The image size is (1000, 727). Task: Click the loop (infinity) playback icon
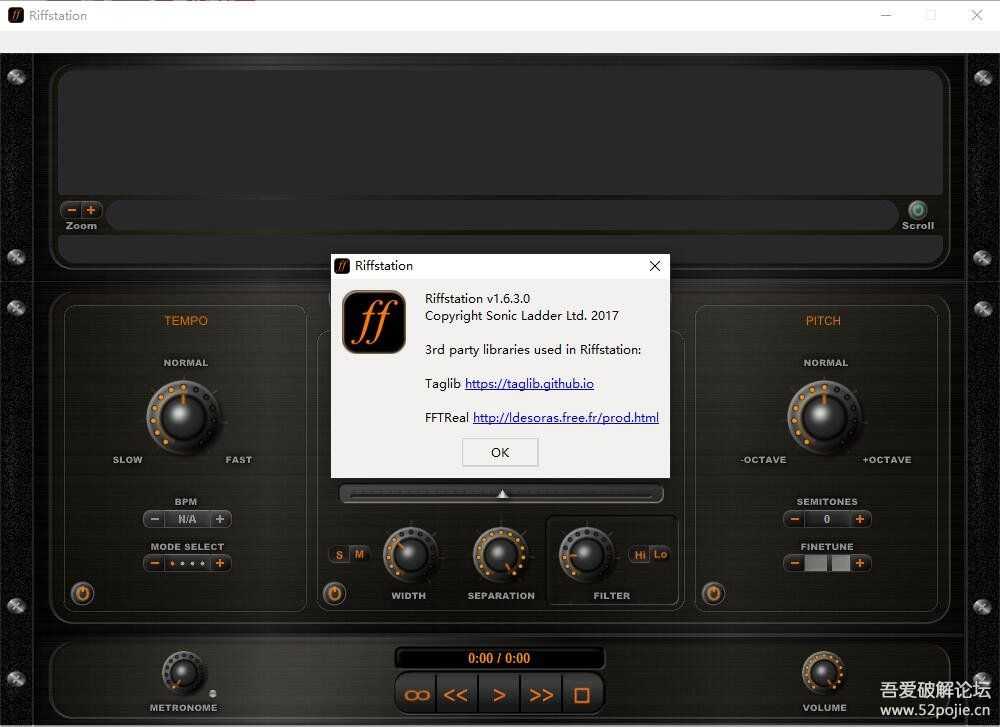click(x=415, y=693)
